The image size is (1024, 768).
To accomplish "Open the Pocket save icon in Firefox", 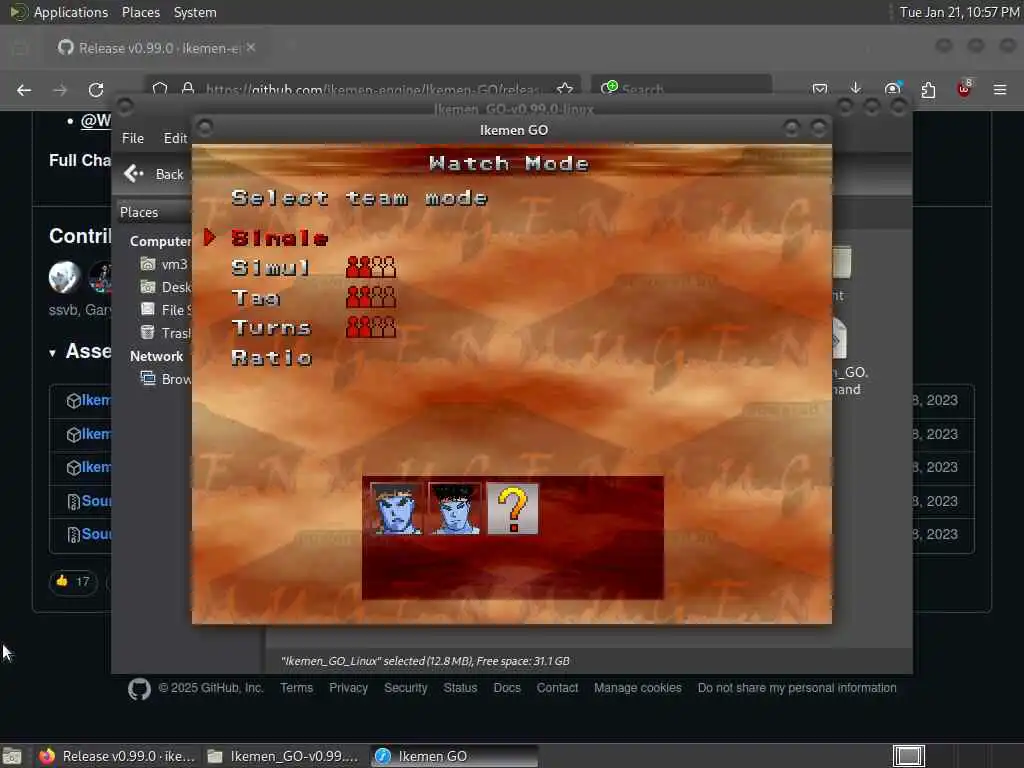I will click(x=820, y=89).
